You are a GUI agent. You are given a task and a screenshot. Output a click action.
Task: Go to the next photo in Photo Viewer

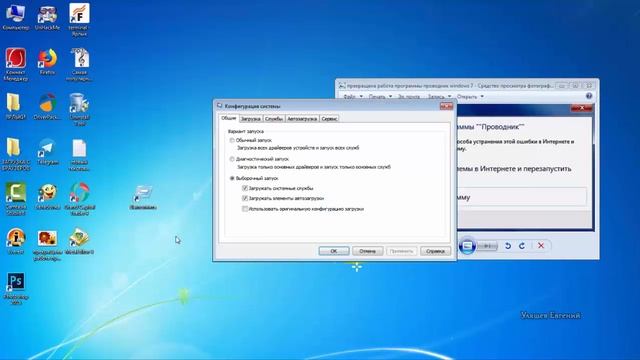[x=488, y=246]
